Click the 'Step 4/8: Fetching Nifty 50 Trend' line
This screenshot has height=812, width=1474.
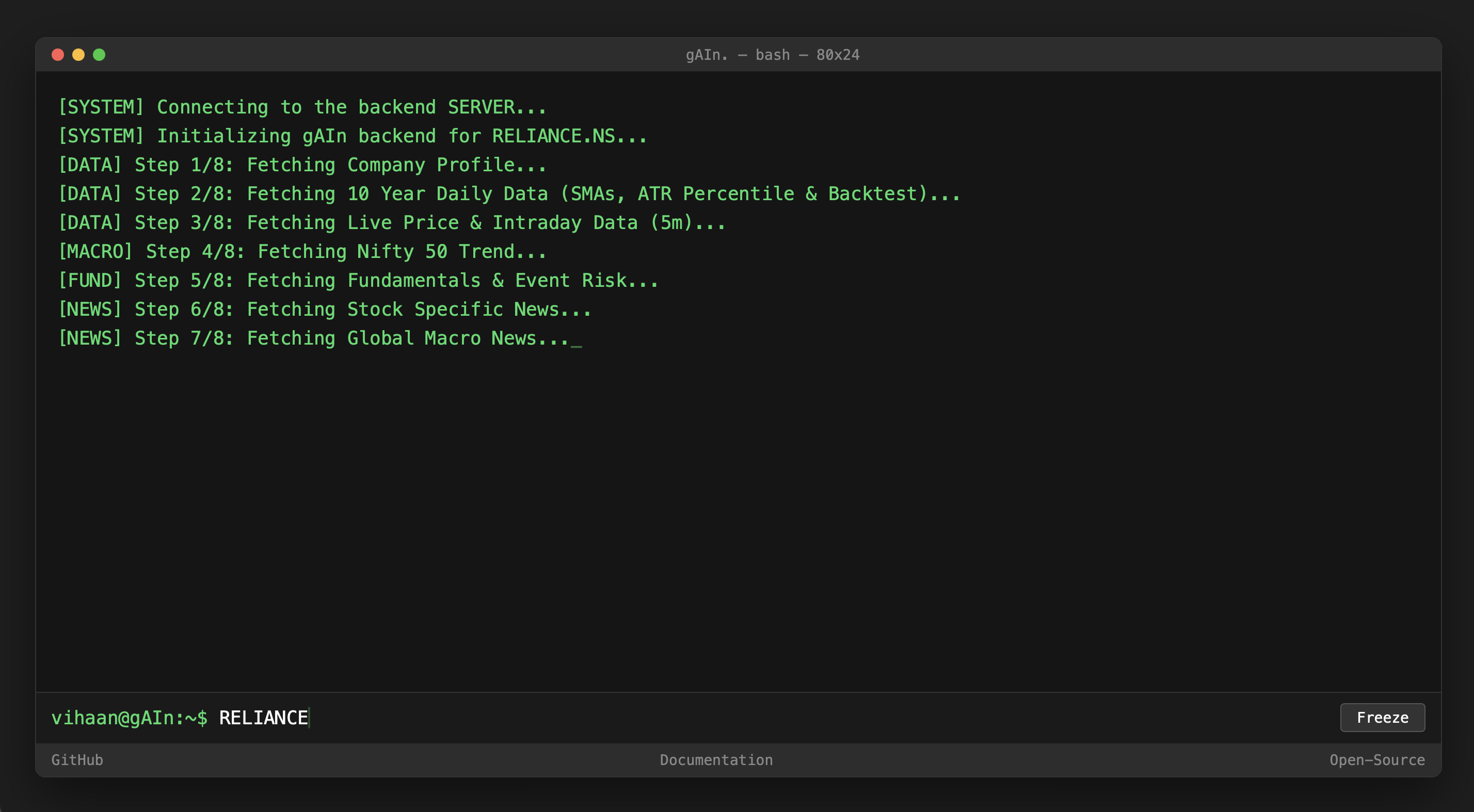(x=302, y=252)
